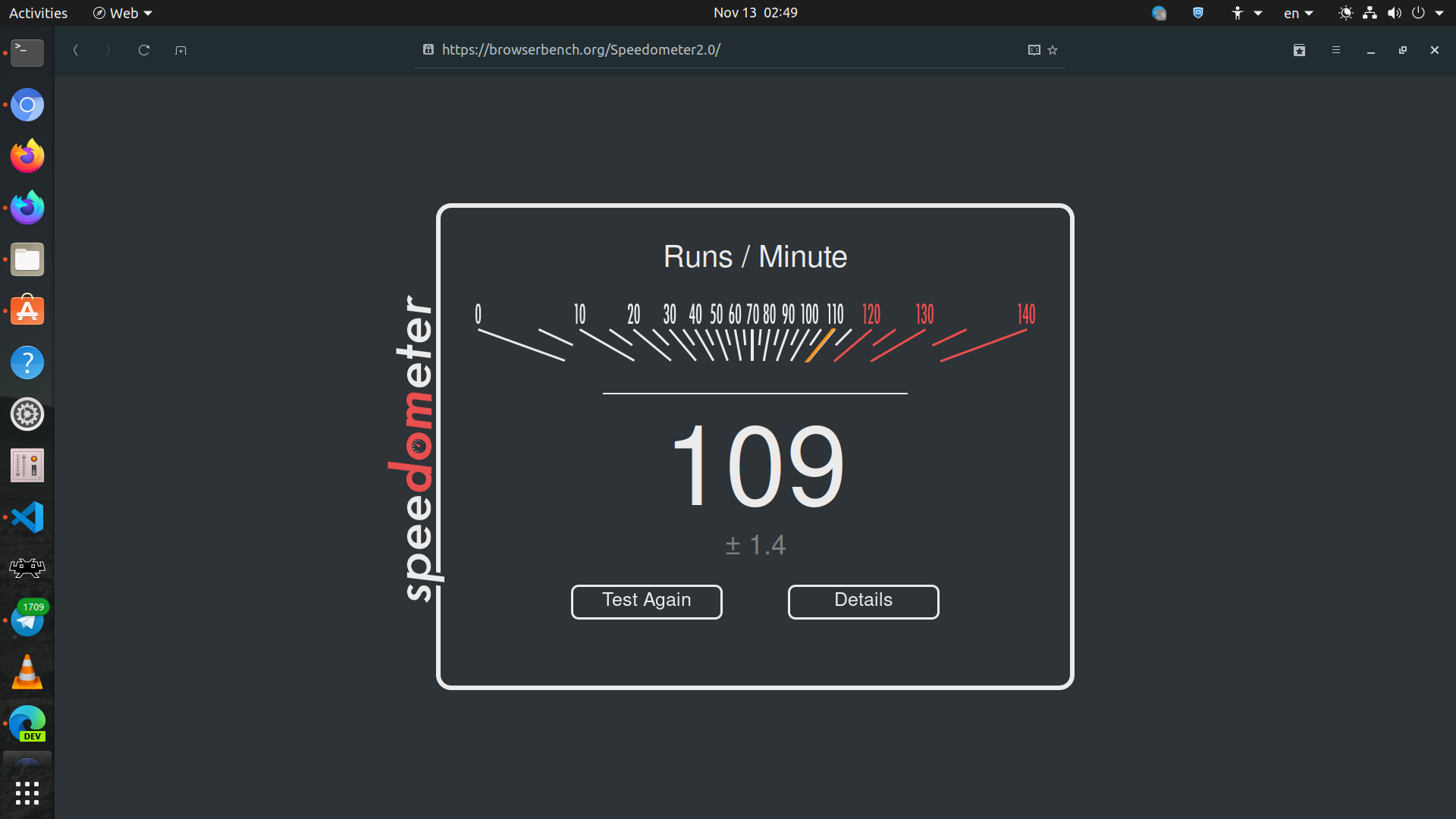Toggle reader mode icon in address bar
Viewport: 1456px width, 819px height.
click(1034, 50)
